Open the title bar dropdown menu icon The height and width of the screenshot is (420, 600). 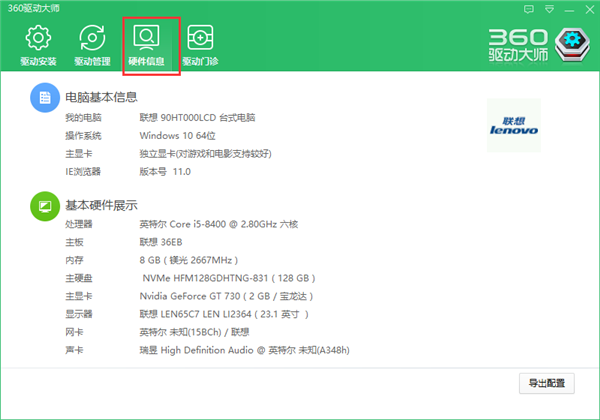(549, 10)
